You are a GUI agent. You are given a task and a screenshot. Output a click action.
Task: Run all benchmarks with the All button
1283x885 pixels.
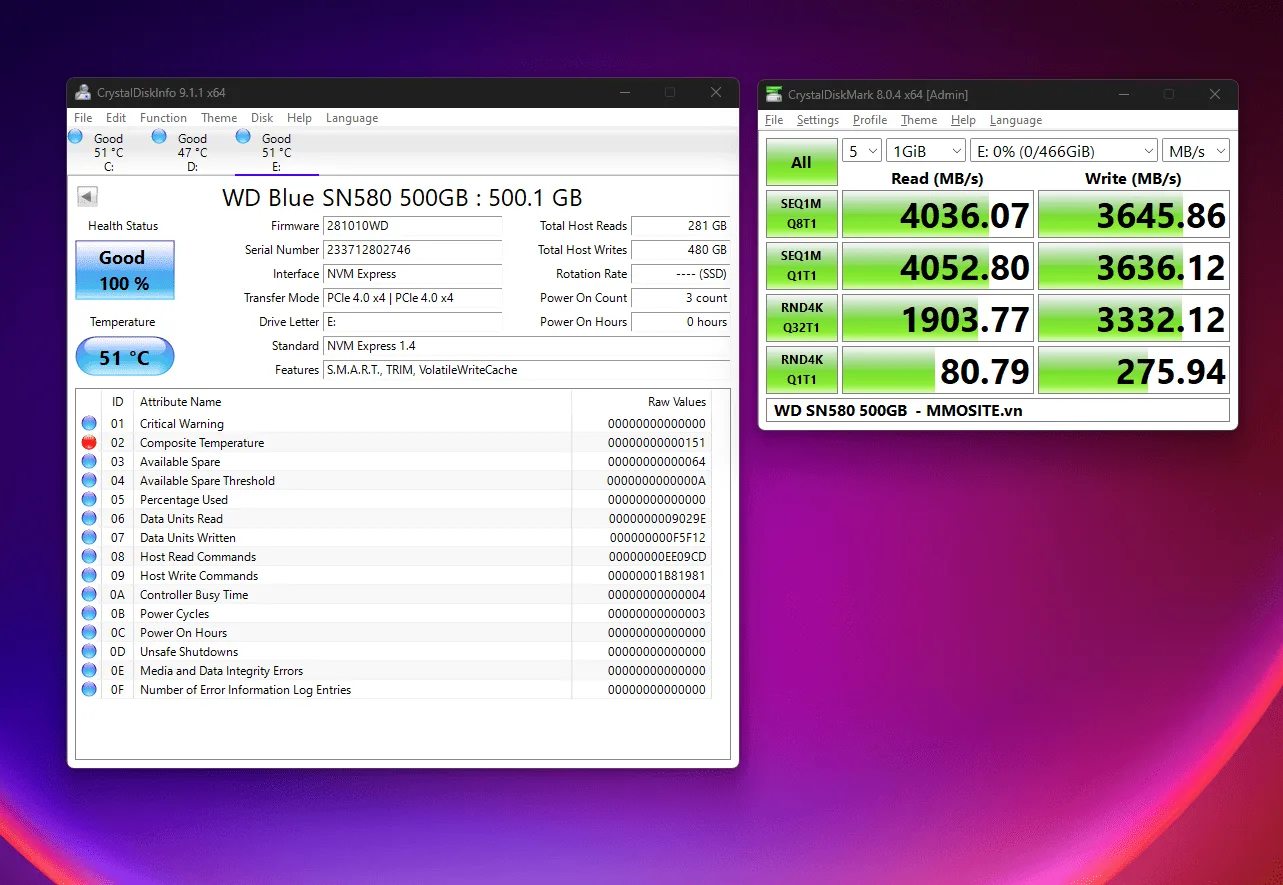tap(801, 162)
